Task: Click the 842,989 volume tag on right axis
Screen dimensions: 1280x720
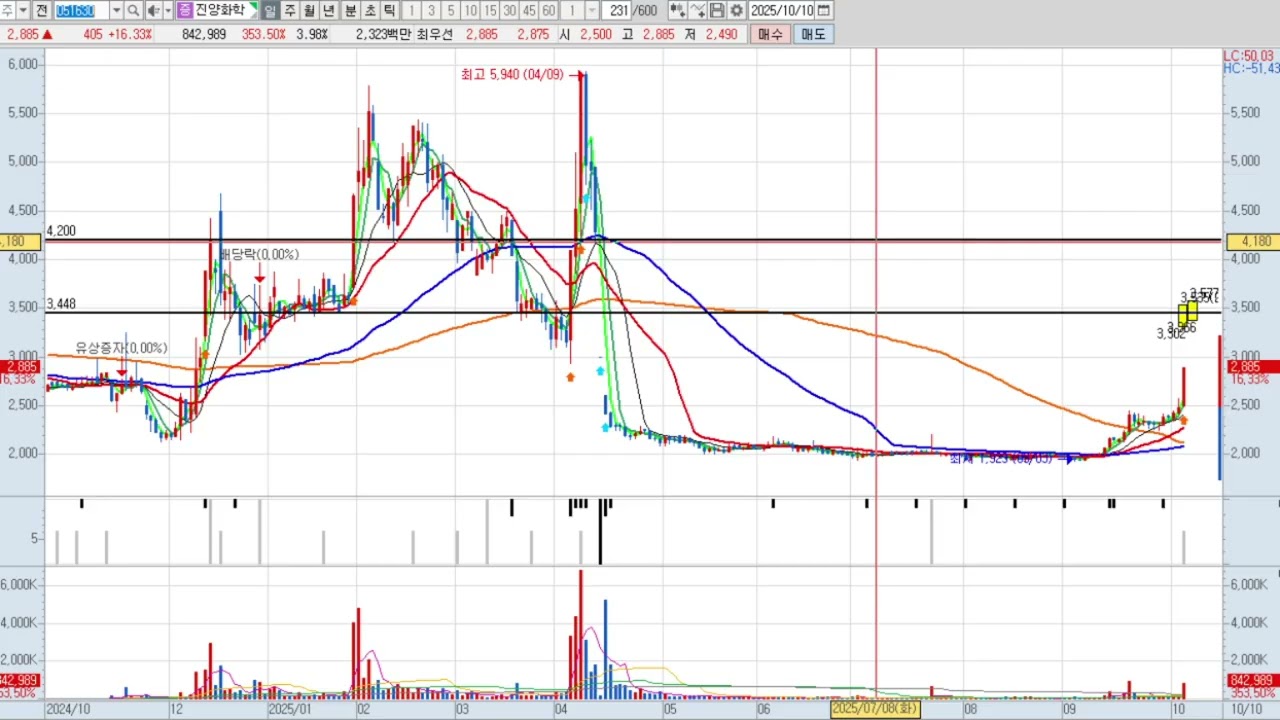Action: point(1251,681)
